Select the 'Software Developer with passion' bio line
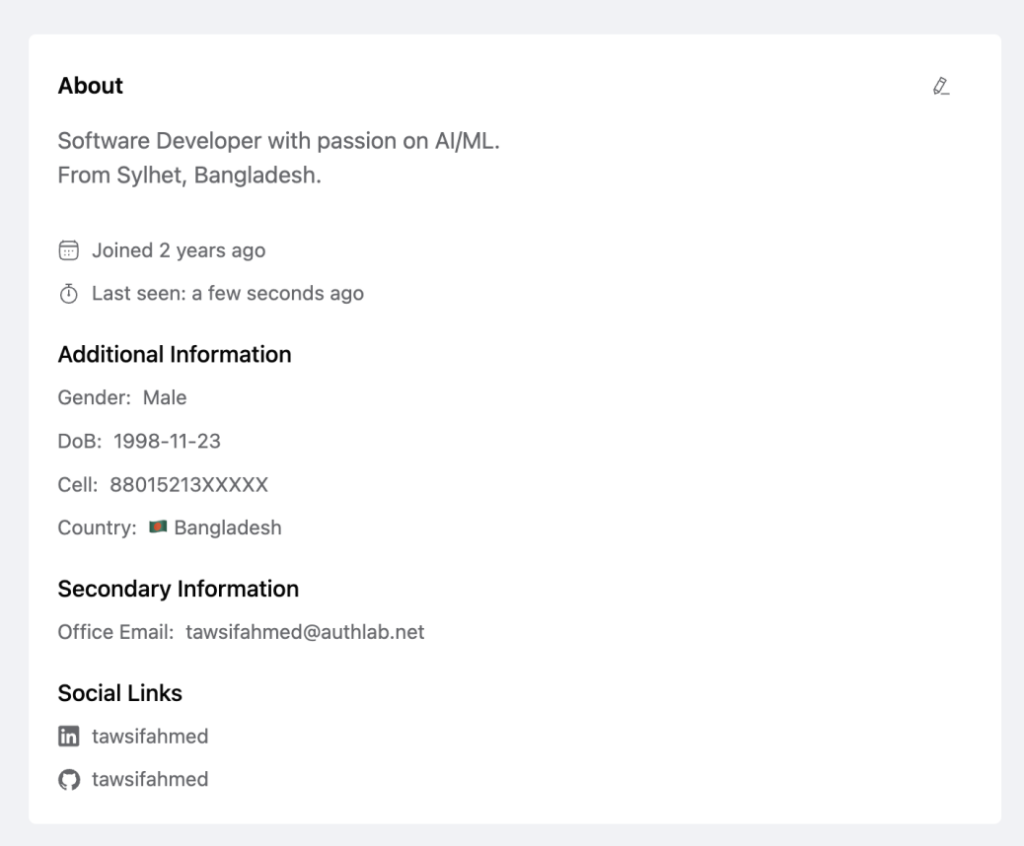1024x846 pixels. tap(278, 141)
